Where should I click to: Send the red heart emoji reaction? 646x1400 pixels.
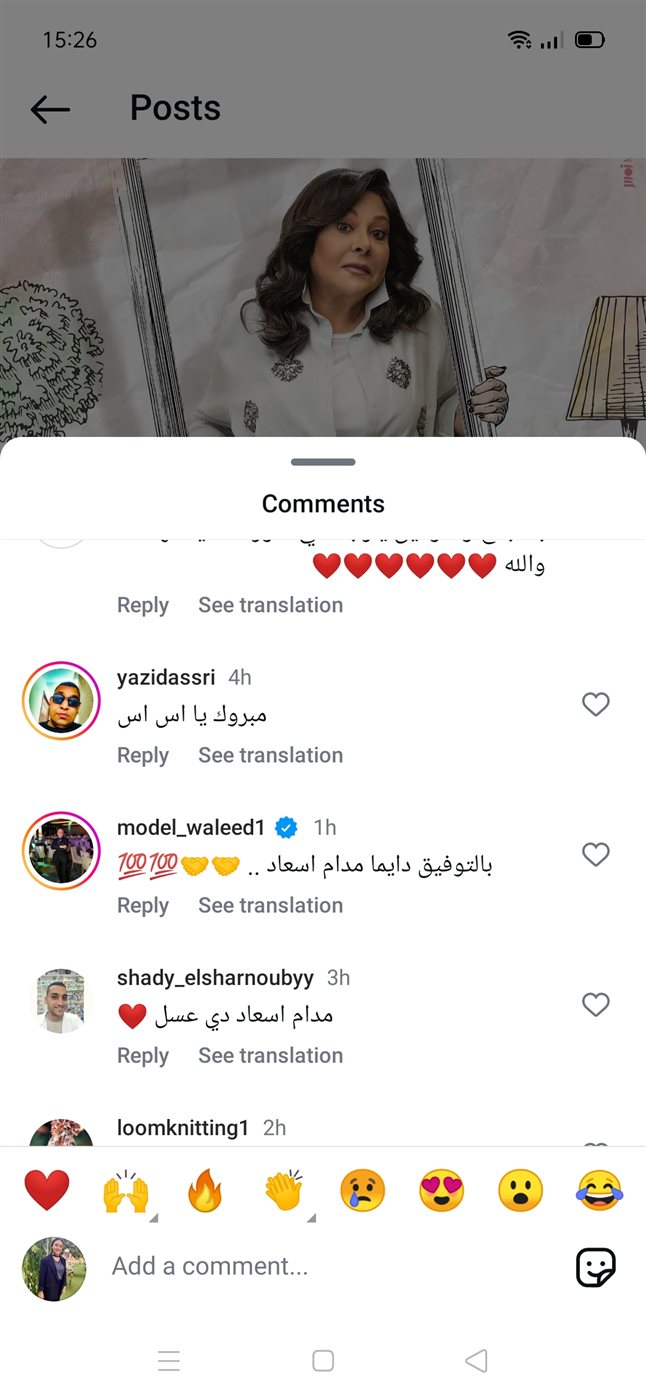coord(47,1191)
